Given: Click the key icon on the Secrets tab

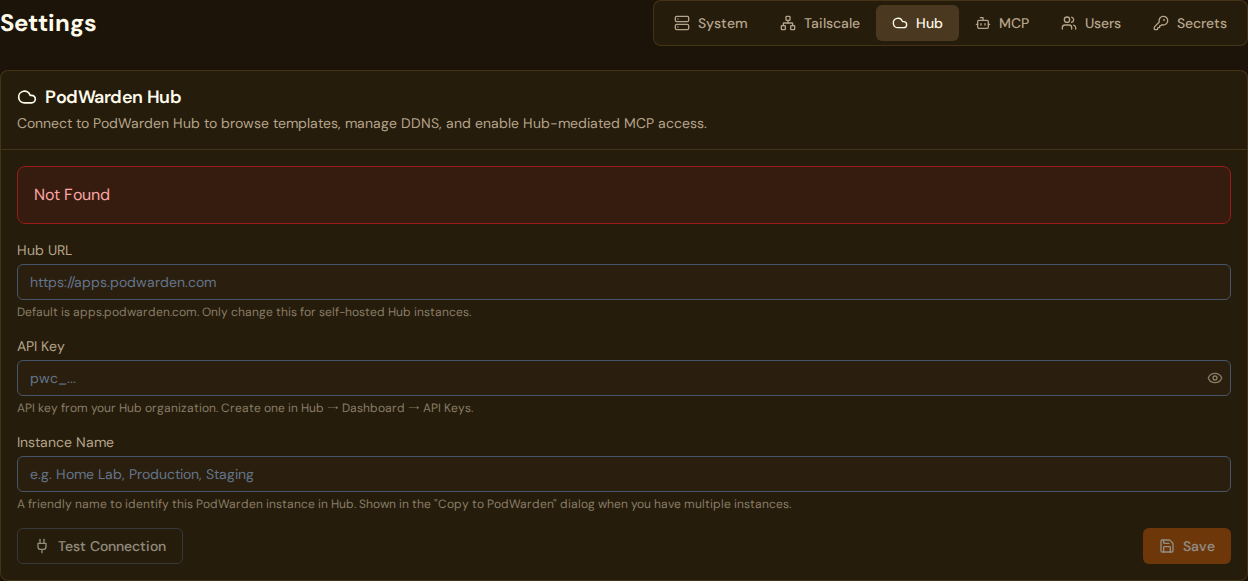Looking at the screenshot, I should click(1160, 22).
